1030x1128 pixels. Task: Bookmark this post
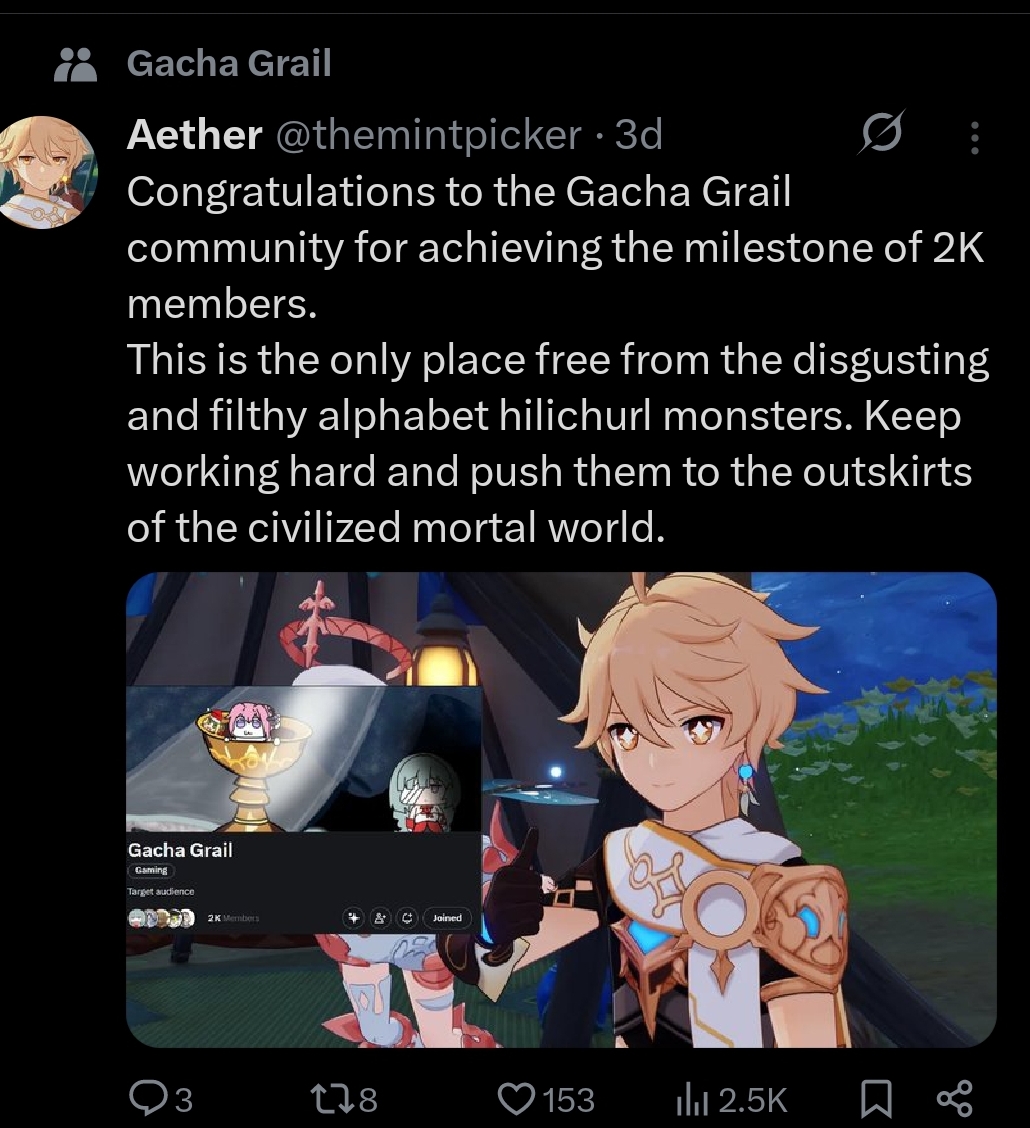coord(877,1099)
